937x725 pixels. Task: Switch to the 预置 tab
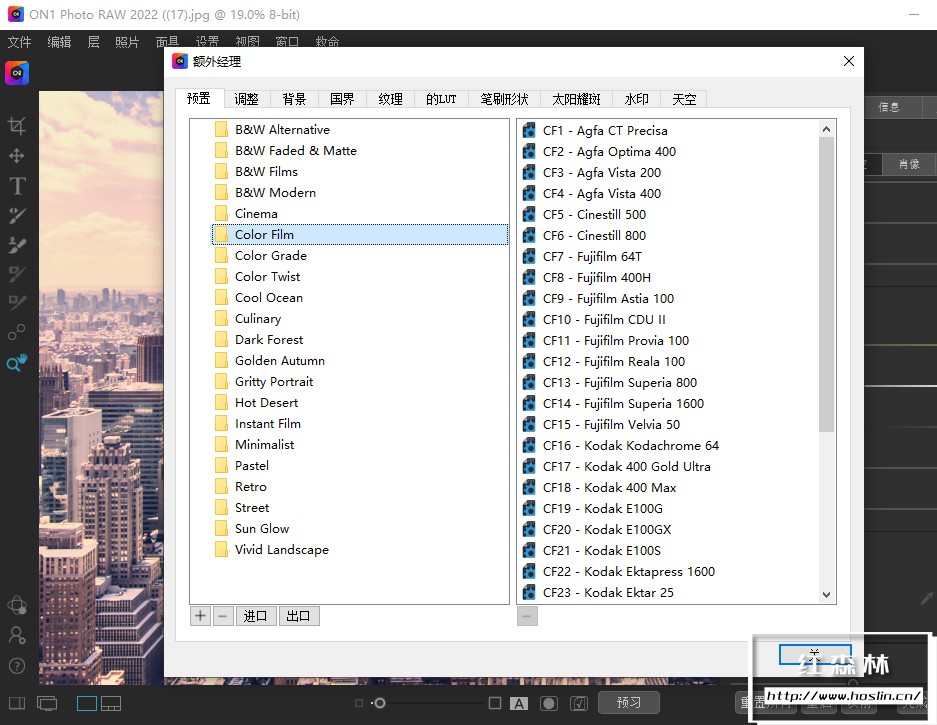(199, 98)
